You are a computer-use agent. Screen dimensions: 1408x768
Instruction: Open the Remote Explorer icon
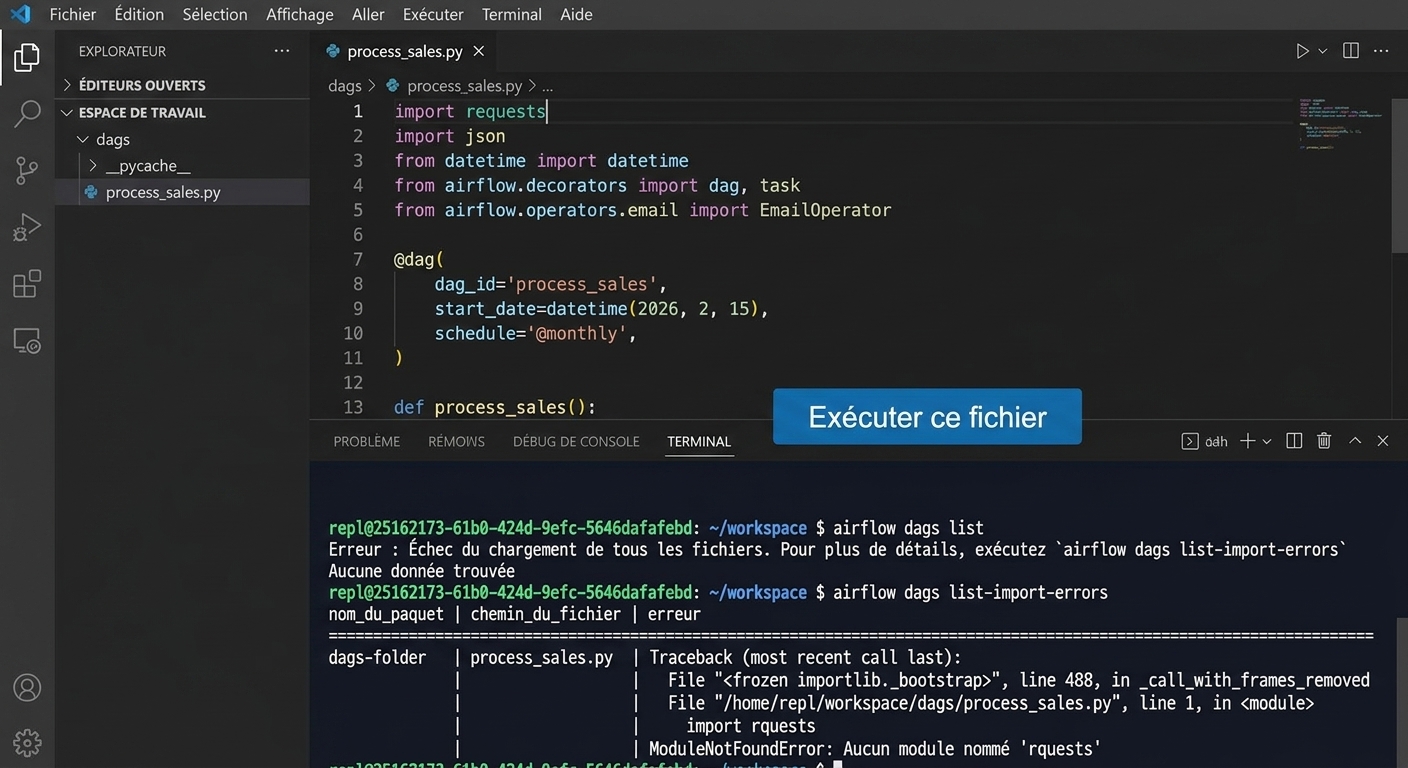click(x=27, y=341)
